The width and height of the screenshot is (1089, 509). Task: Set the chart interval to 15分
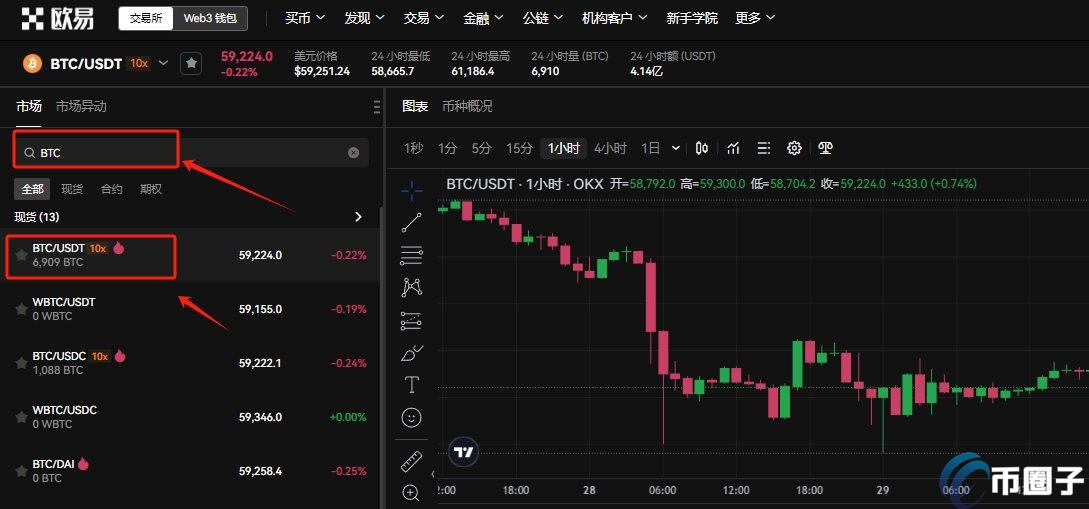(x=519, y=148)
